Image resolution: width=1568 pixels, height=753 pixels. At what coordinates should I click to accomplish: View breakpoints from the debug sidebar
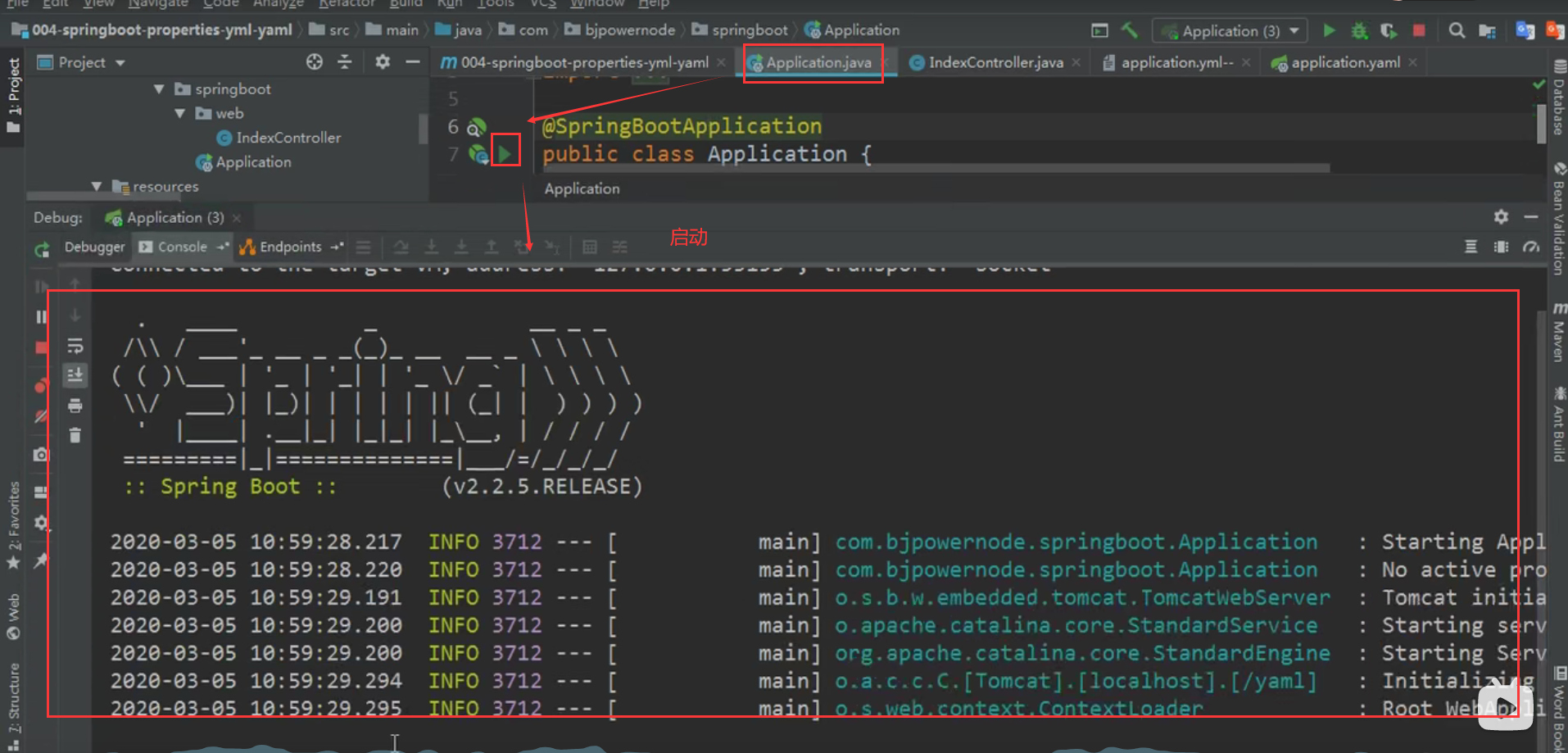(x=41, y=385)
